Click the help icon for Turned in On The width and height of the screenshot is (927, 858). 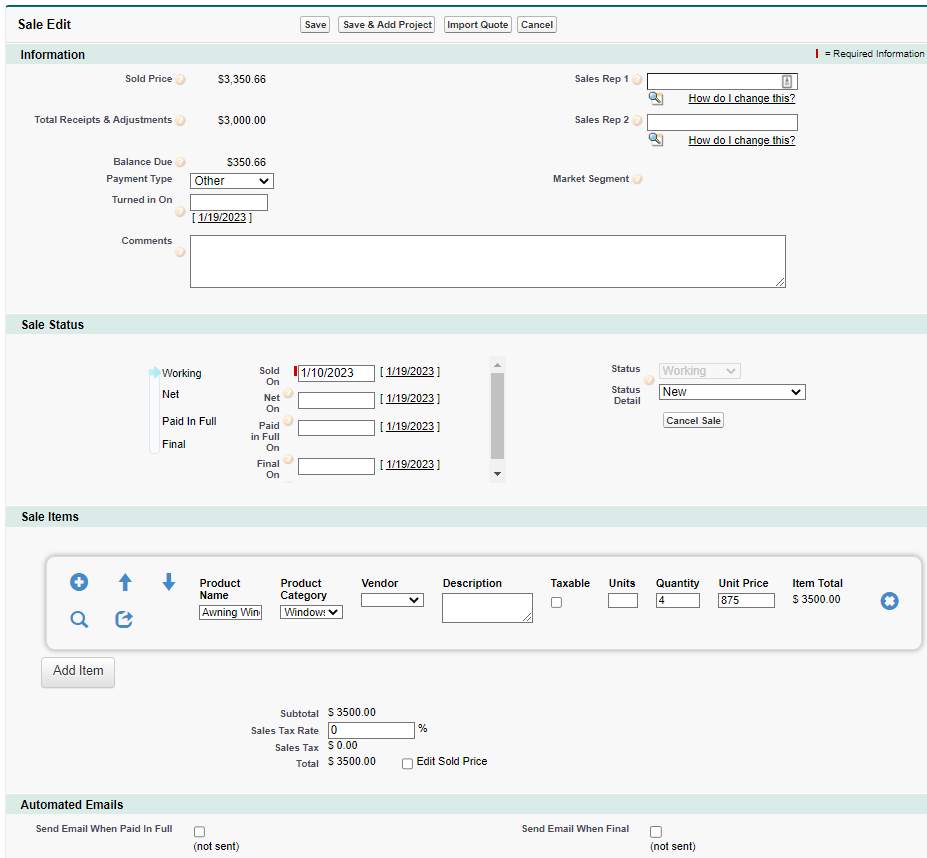pos(180,212)
